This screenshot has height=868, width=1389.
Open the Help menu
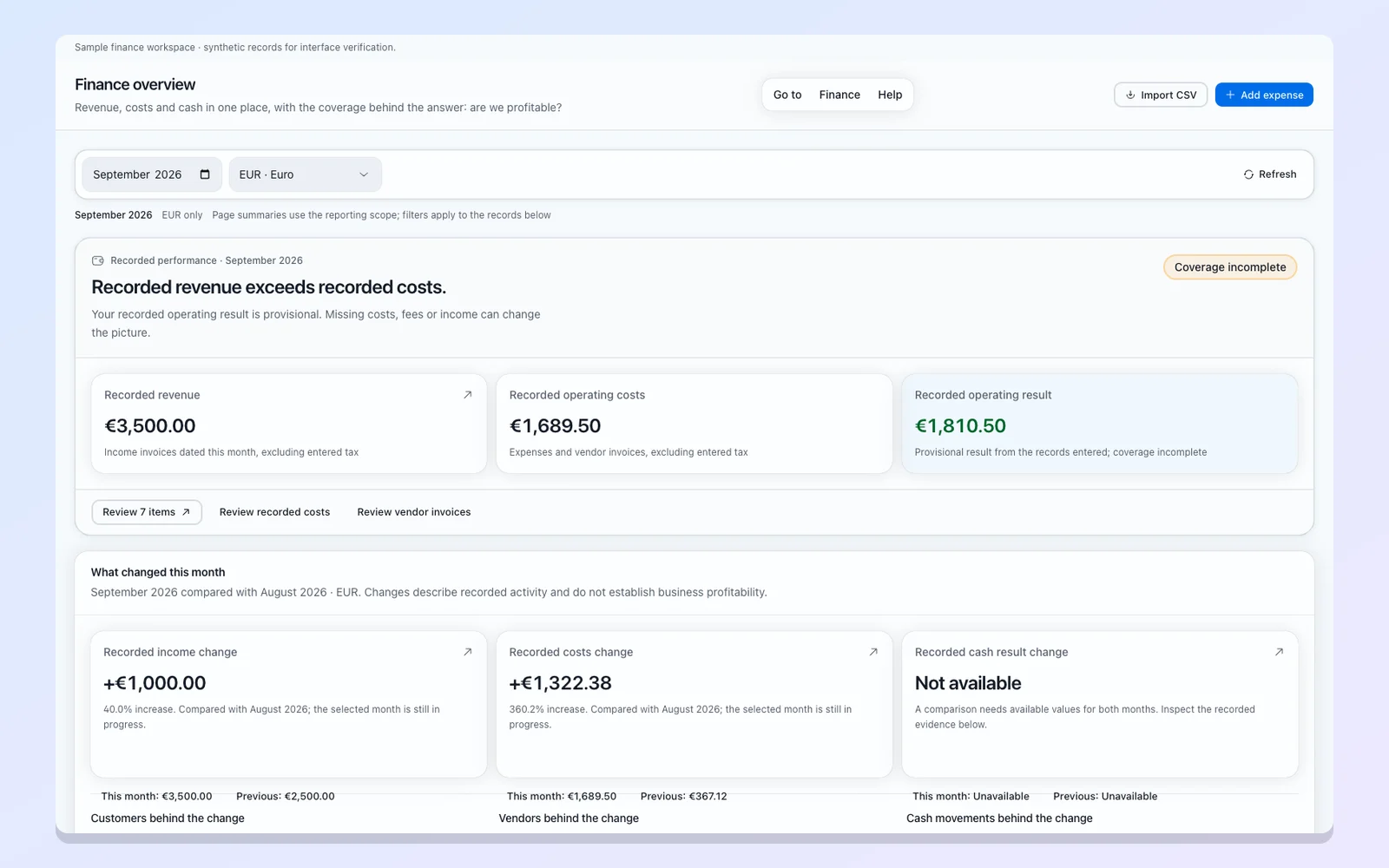(890, 95)
